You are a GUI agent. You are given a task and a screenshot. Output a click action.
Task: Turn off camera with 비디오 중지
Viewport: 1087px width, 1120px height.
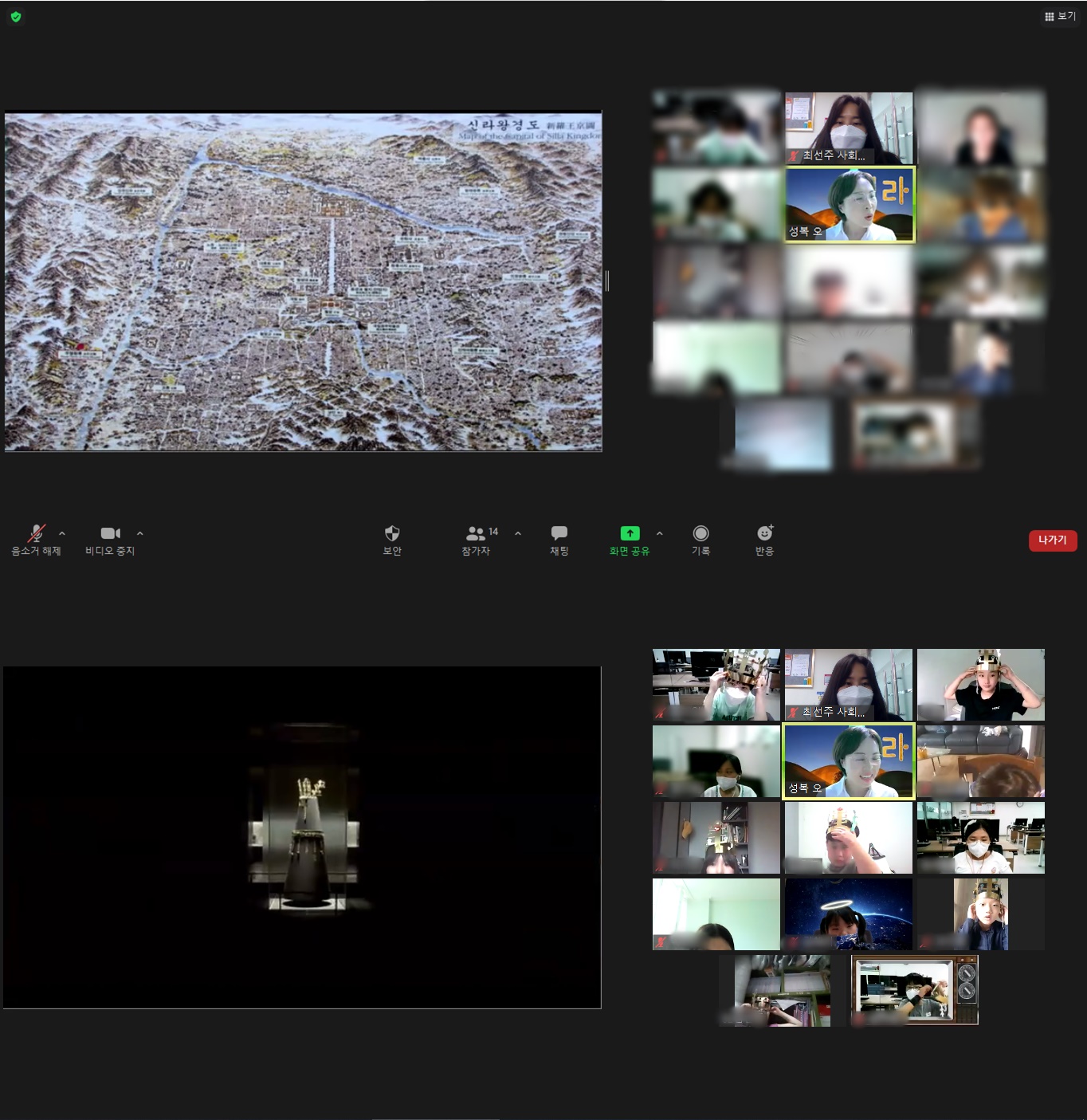tap(110, 534)
